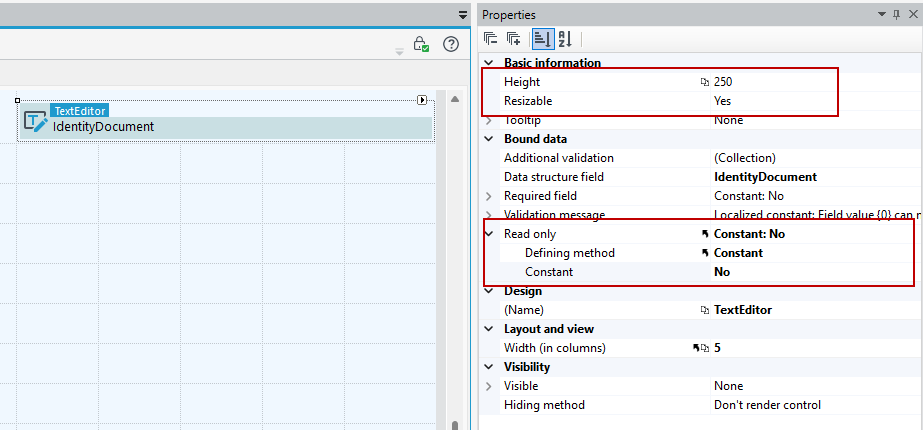Click the arrow marker beside Read only value
Image resolution: width=923 pixels, height=430 pixels.
pos(705,234)
